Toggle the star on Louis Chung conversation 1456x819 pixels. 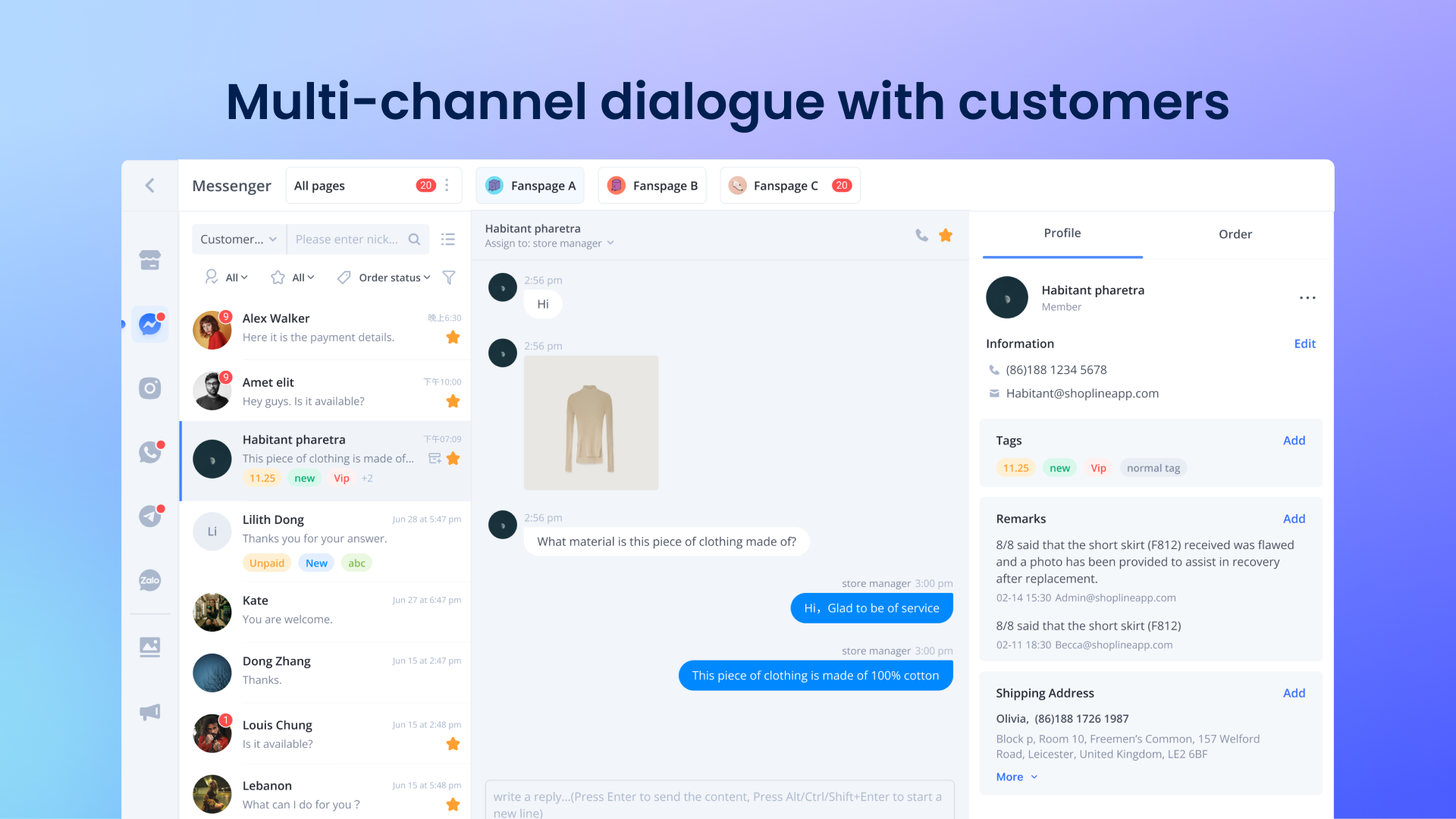point(453,744)
